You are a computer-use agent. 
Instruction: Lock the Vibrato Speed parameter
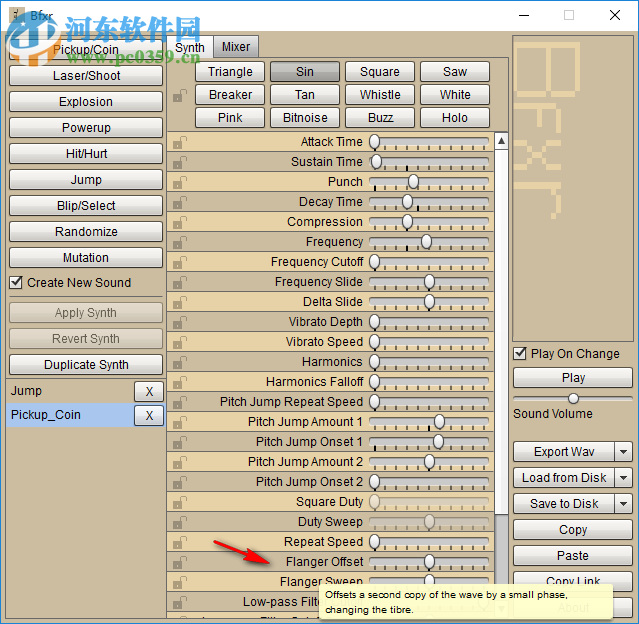[x=180, y=342]
